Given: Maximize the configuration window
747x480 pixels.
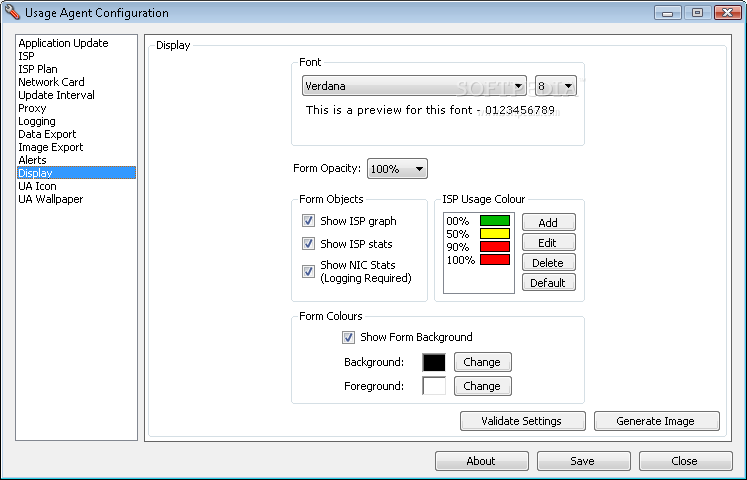Looking at the screenshot, I should (697, 12).
